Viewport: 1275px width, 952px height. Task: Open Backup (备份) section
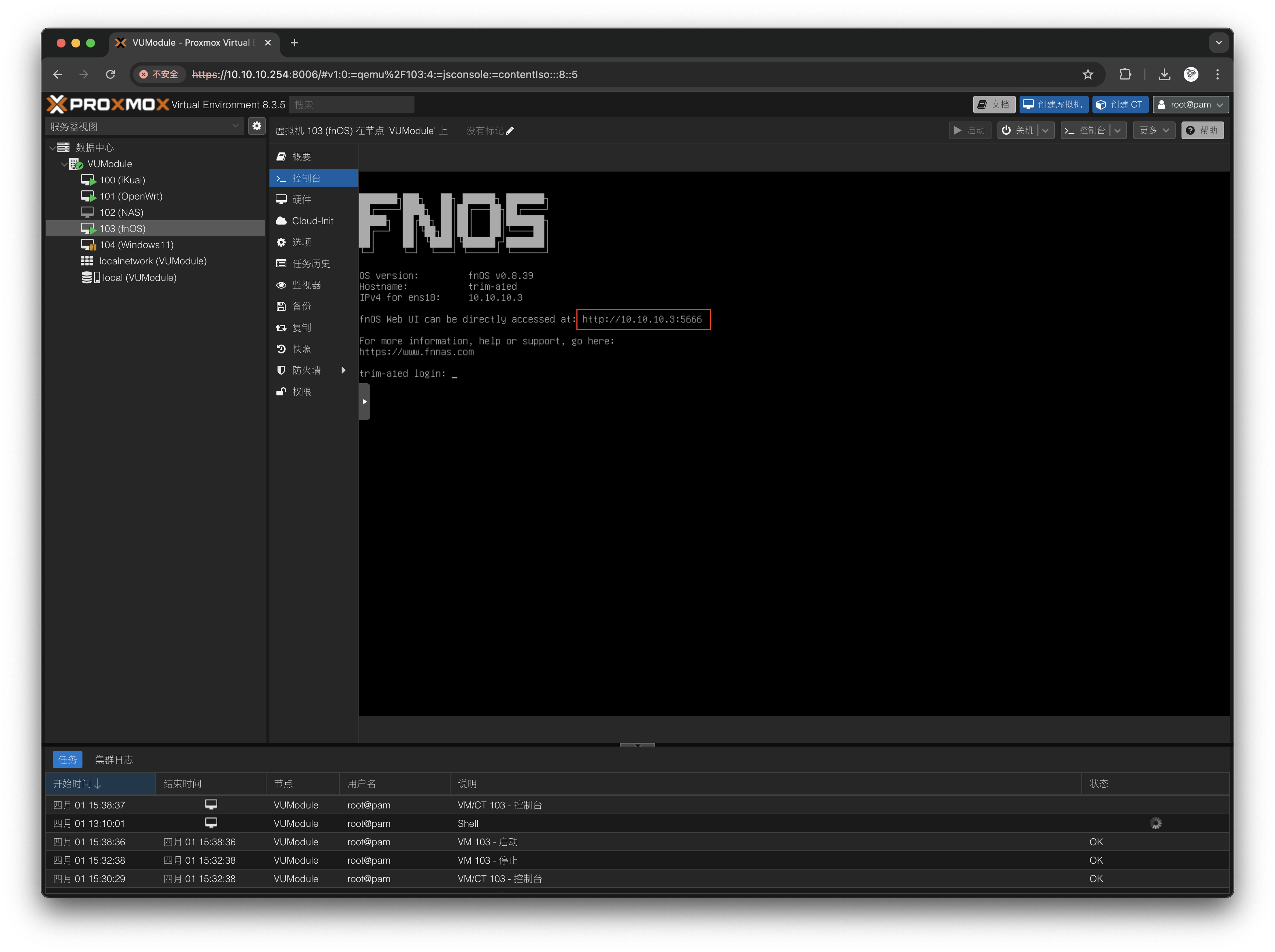(x=301, y=307)
